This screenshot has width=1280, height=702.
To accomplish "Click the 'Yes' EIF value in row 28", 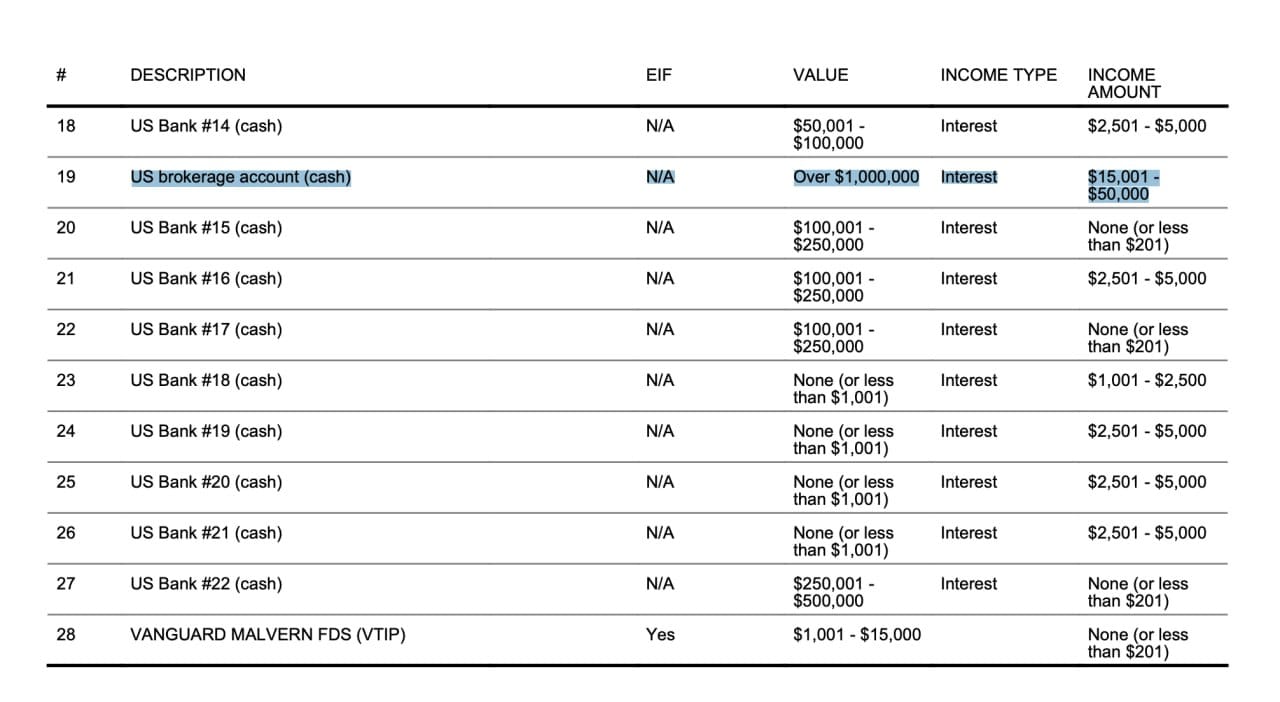I will [x=660, y=634].
